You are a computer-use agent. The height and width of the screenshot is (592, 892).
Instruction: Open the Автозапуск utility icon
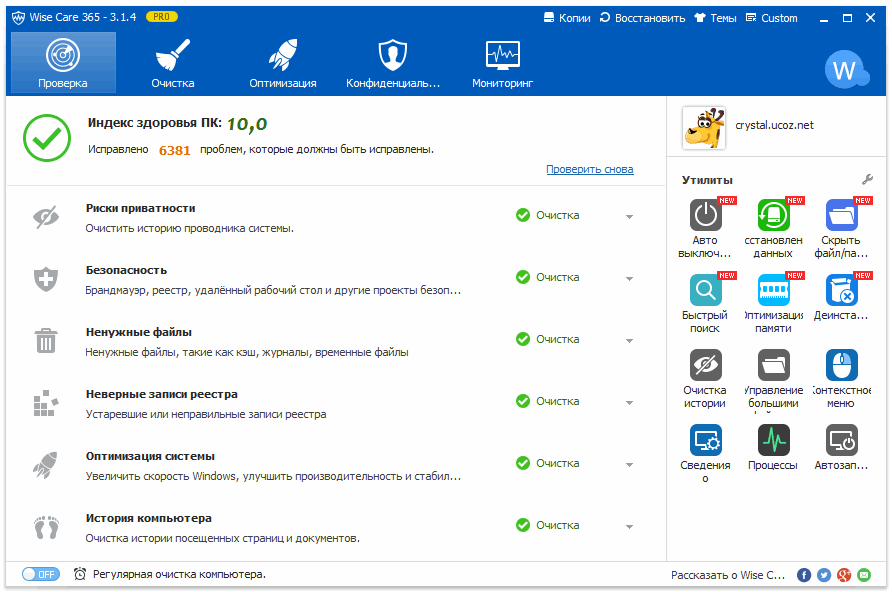pos(841,440)
